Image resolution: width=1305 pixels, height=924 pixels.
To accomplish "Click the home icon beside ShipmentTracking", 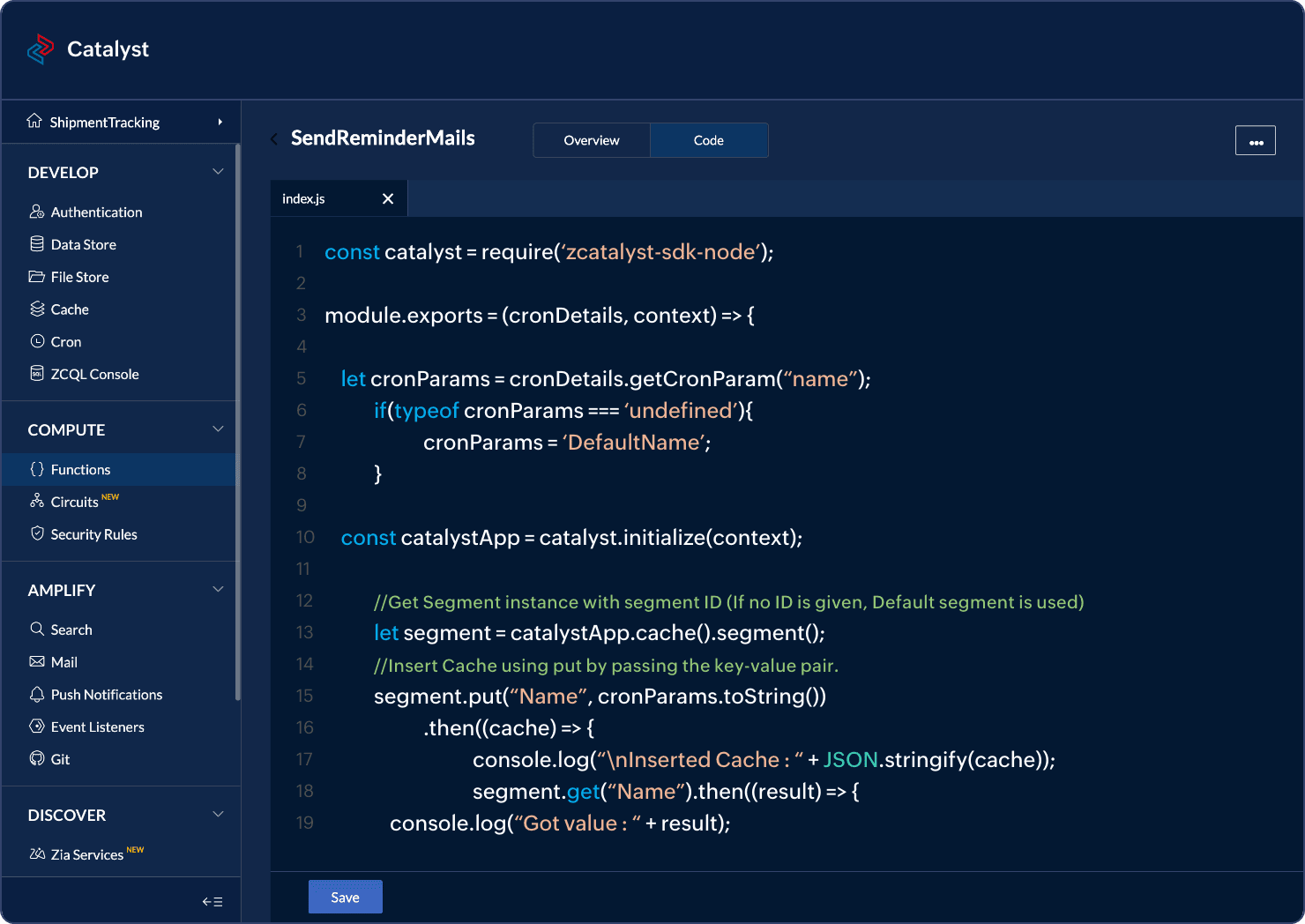I will click(x=34, y=121).
